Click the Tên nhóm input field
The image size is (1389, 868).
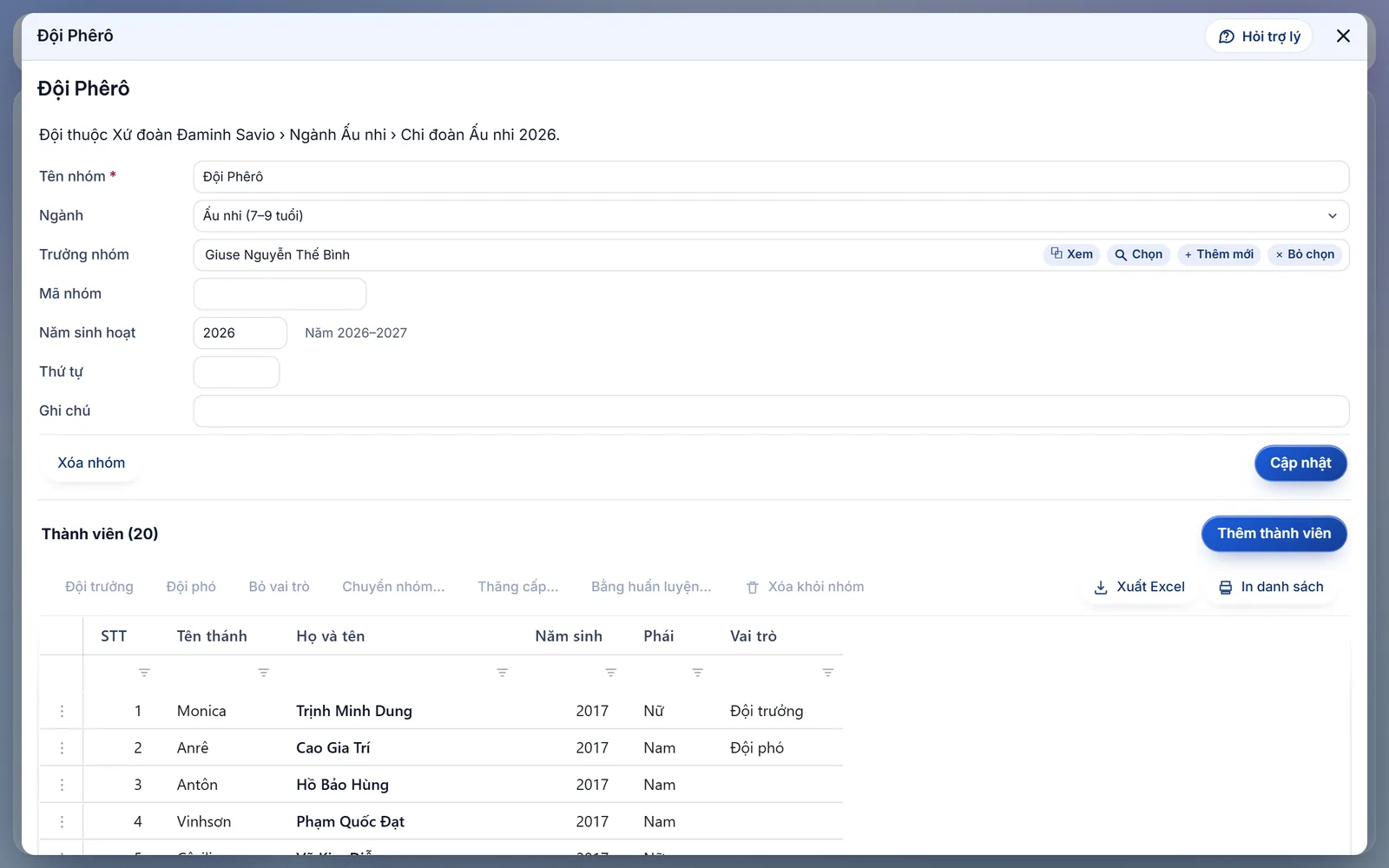click(771, 176)
